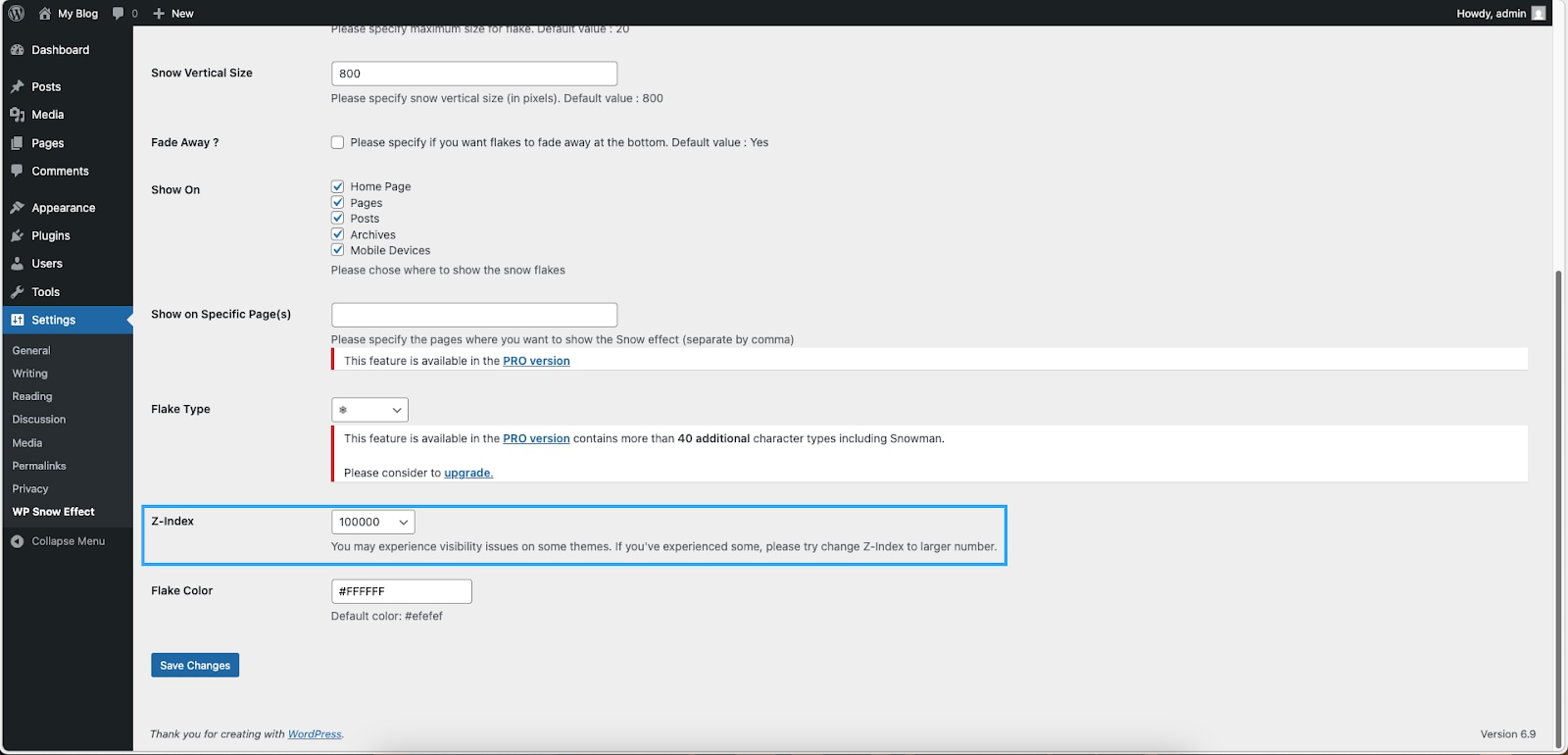Enable the Fade Away checkbox
1568x755 pixels.
(x=338, y=142)
